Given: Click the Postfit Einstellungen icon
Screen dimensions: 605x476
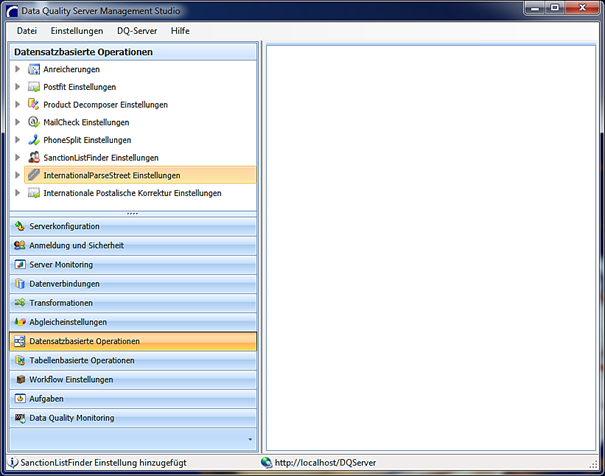Looking at the screenshot, I should (34, 87).
